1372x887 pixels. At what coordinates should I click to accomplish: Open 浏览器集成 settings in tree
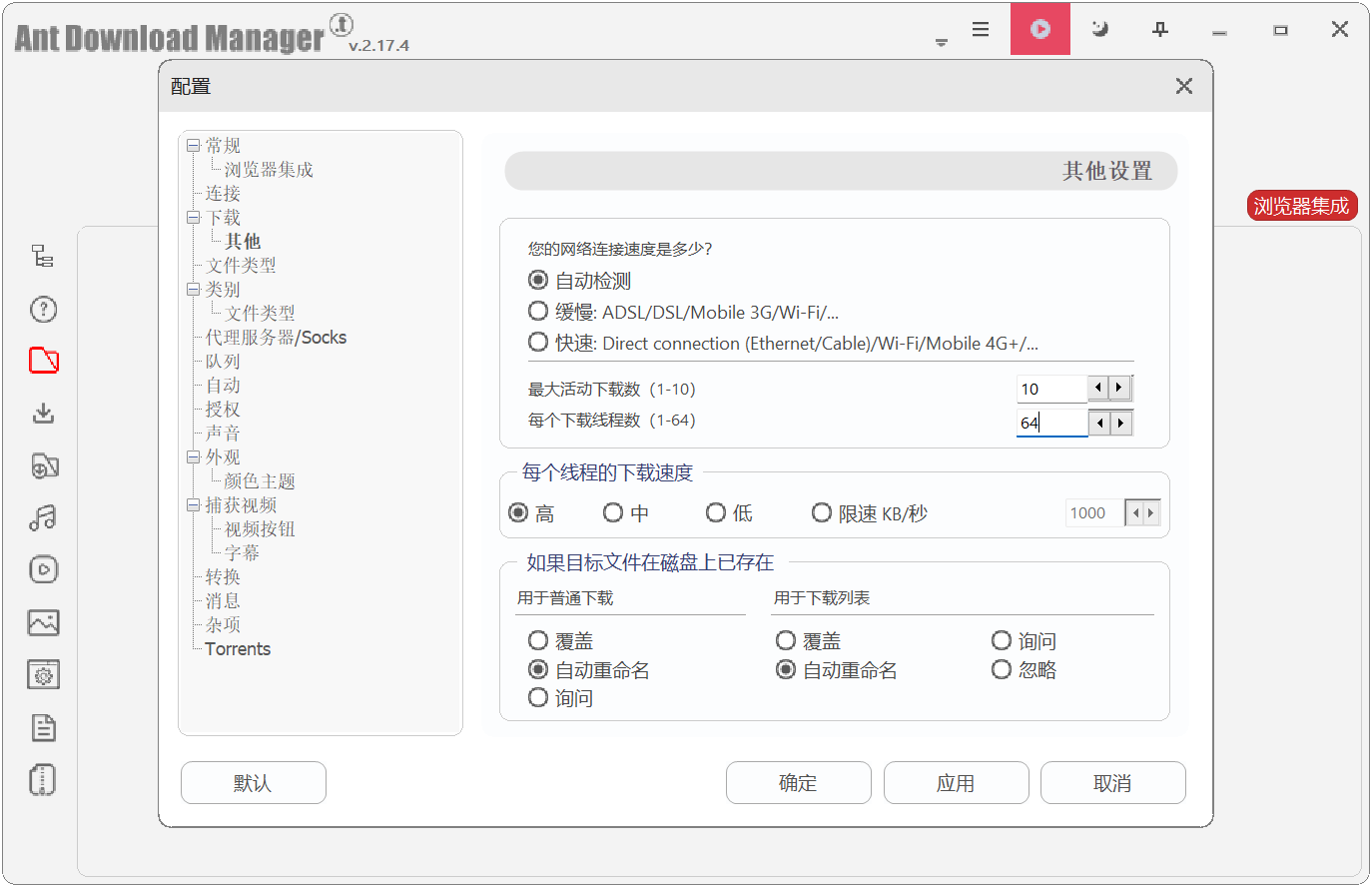(269, 170)
